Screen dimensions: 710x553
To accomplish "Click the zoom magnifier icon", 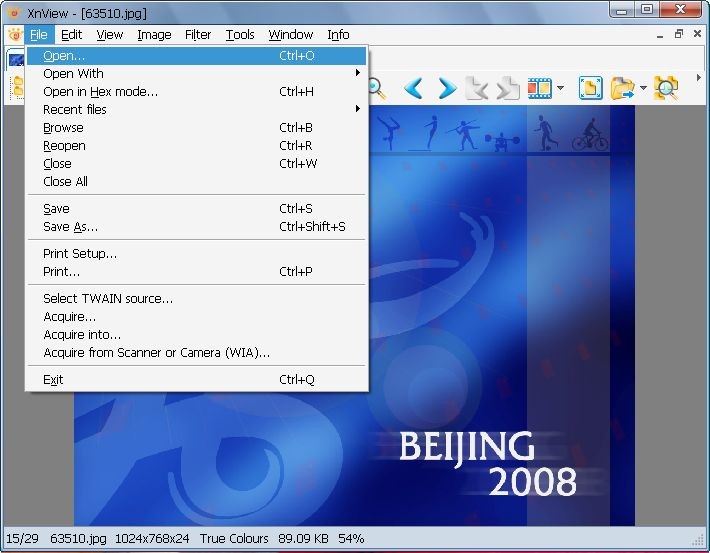I will point(376,88).
